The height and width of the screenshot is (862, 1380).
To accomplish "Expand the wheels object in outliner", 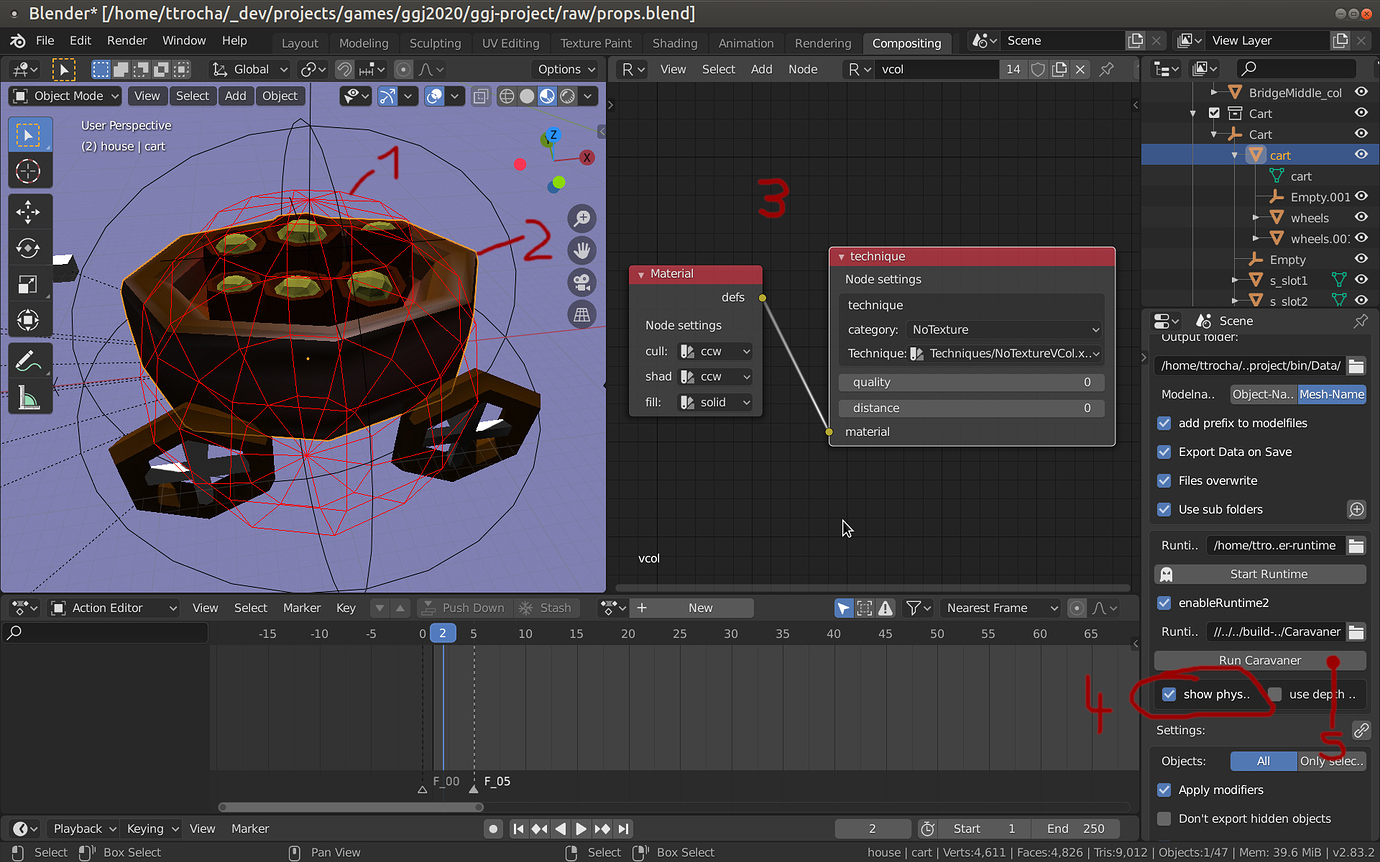I will [1256, 218].
